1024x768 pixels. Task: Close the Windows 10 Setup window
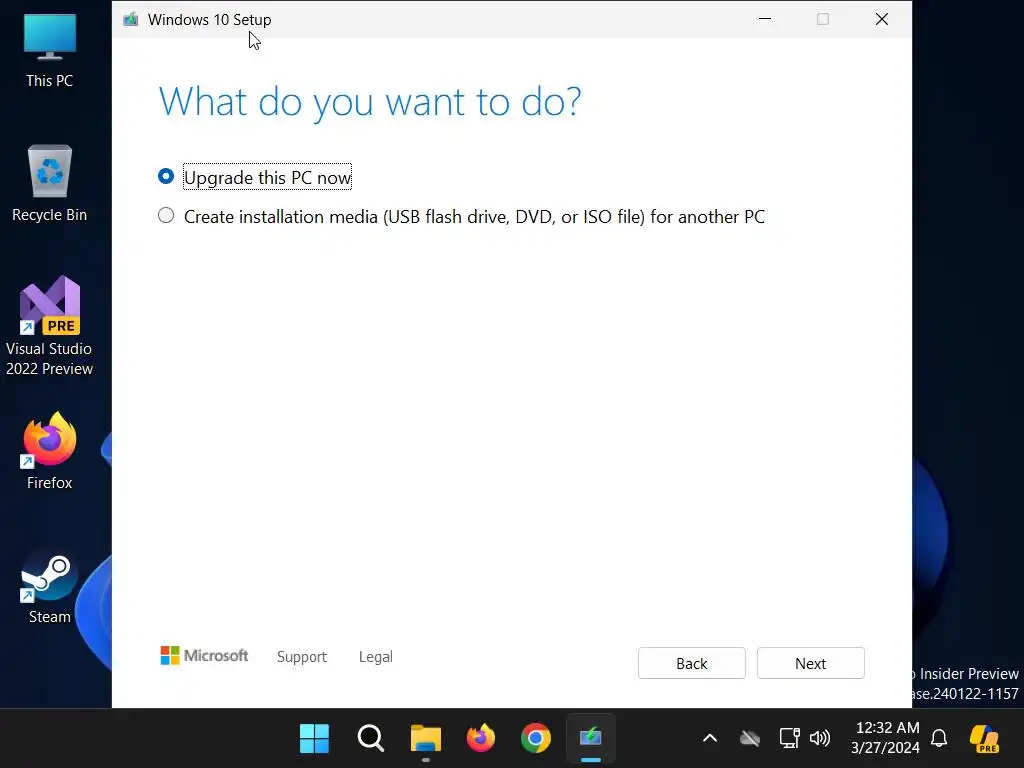[882, 19]
